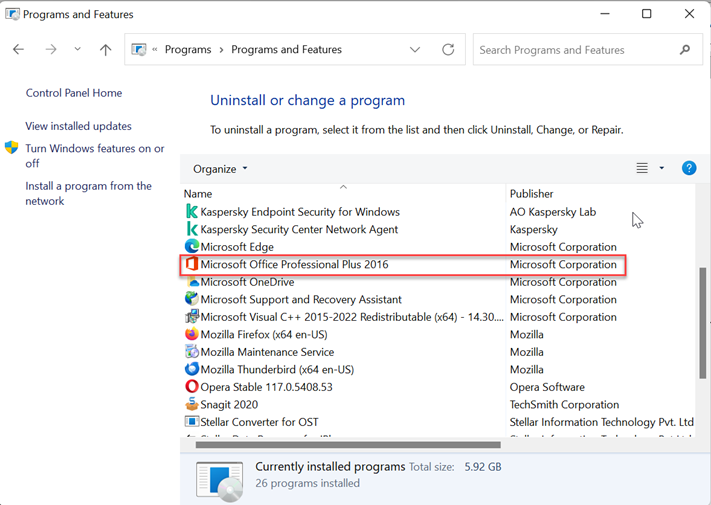Select the Microsoft Office Professional Plus icon
The height and width of the screenshot is (505, 711).
(x=192, y=264)
